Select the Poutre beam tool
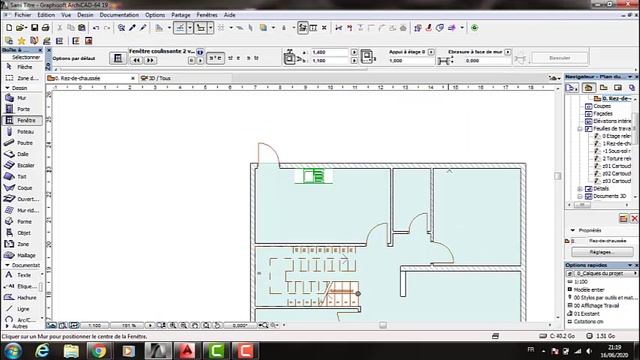 click(x=22, y=143)
